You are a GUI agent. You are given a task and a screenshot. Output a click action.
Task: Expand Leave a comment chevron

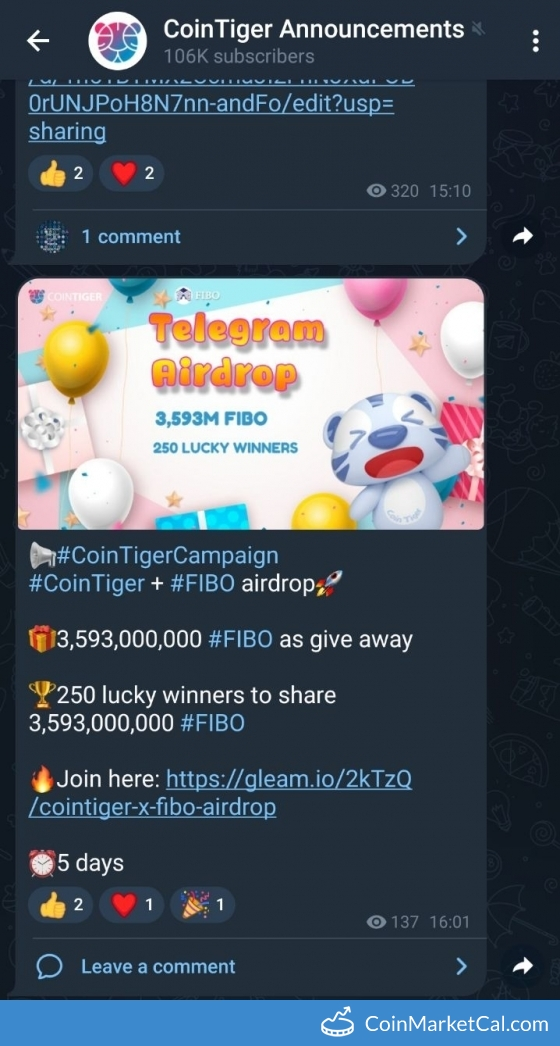coord(461,966)
